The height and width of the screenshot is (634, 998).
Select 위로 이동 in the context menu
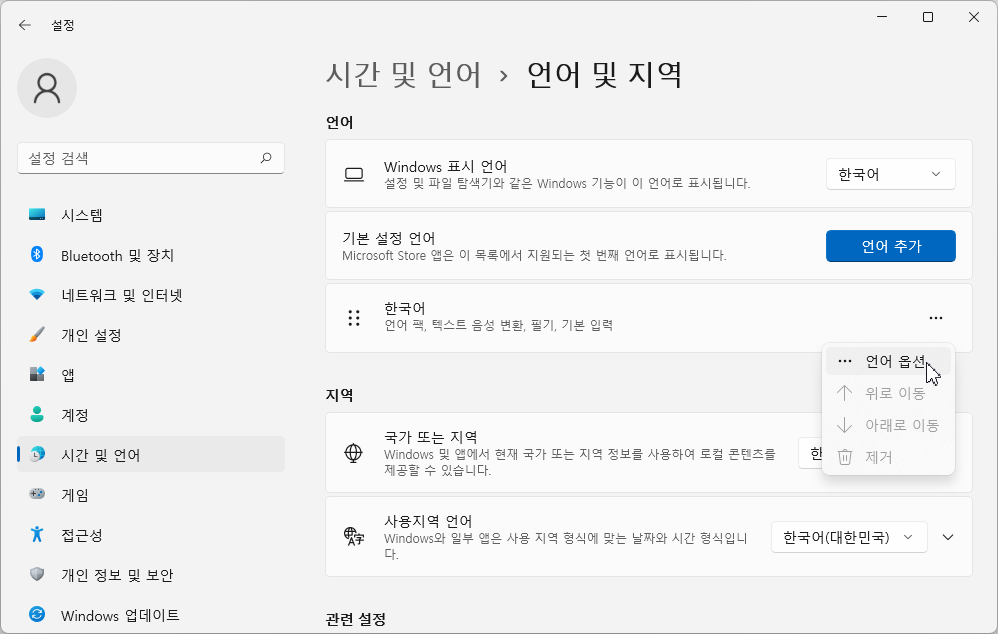pos(888,393)
